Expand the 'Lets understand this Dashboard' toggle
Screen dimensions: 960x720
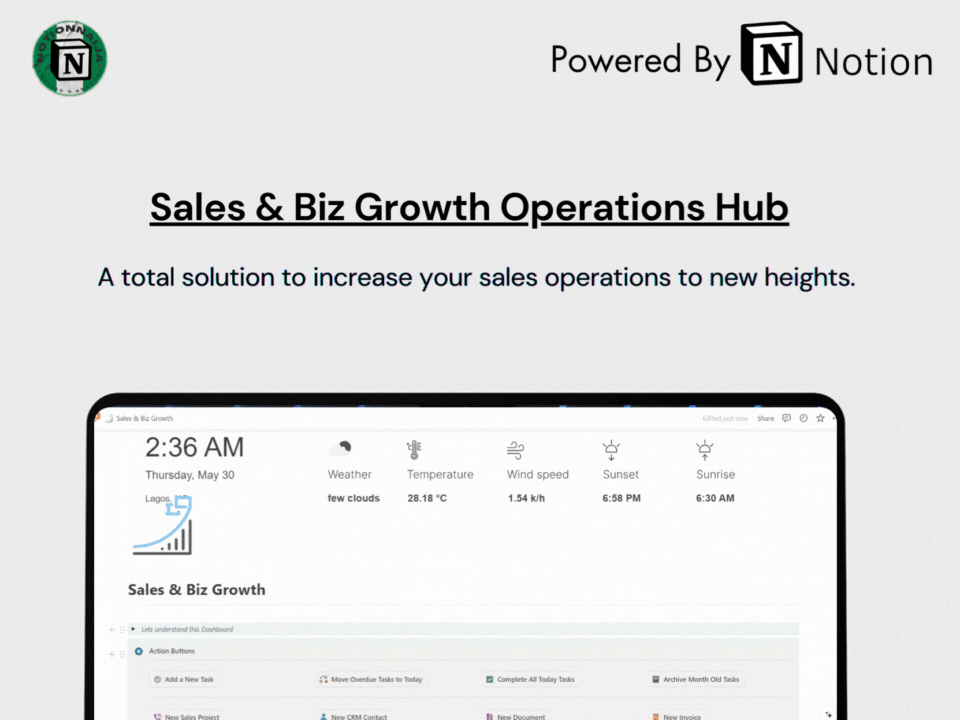click(x=133, y=629)
